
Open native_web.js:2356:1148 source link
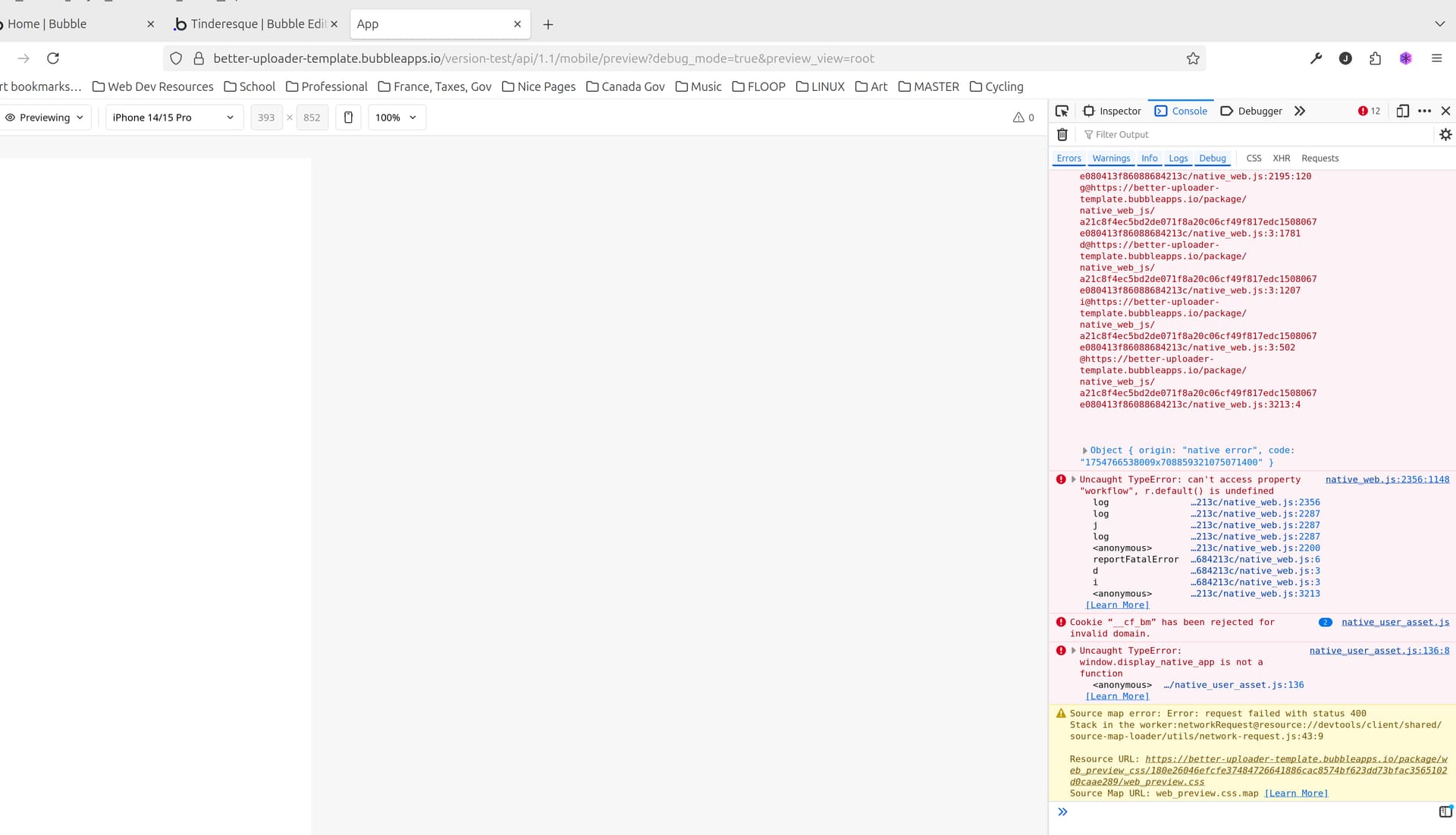point(1387,479)
